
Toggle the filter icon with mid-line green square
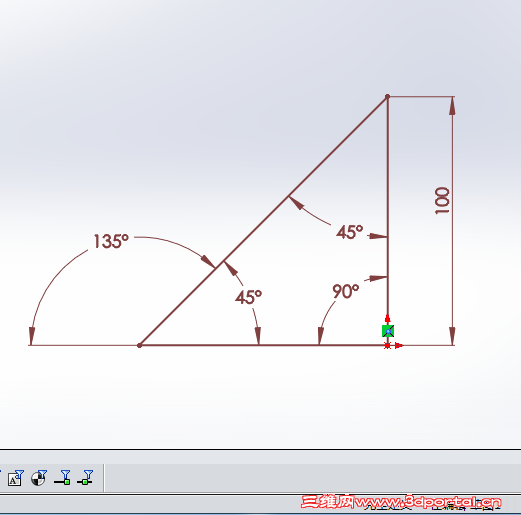tap(85, 478)
